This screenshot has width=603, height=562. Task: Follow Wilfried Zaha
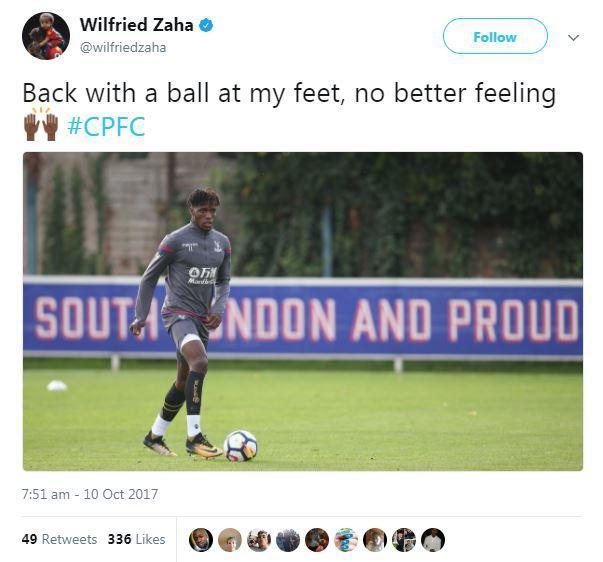point(495,36)
